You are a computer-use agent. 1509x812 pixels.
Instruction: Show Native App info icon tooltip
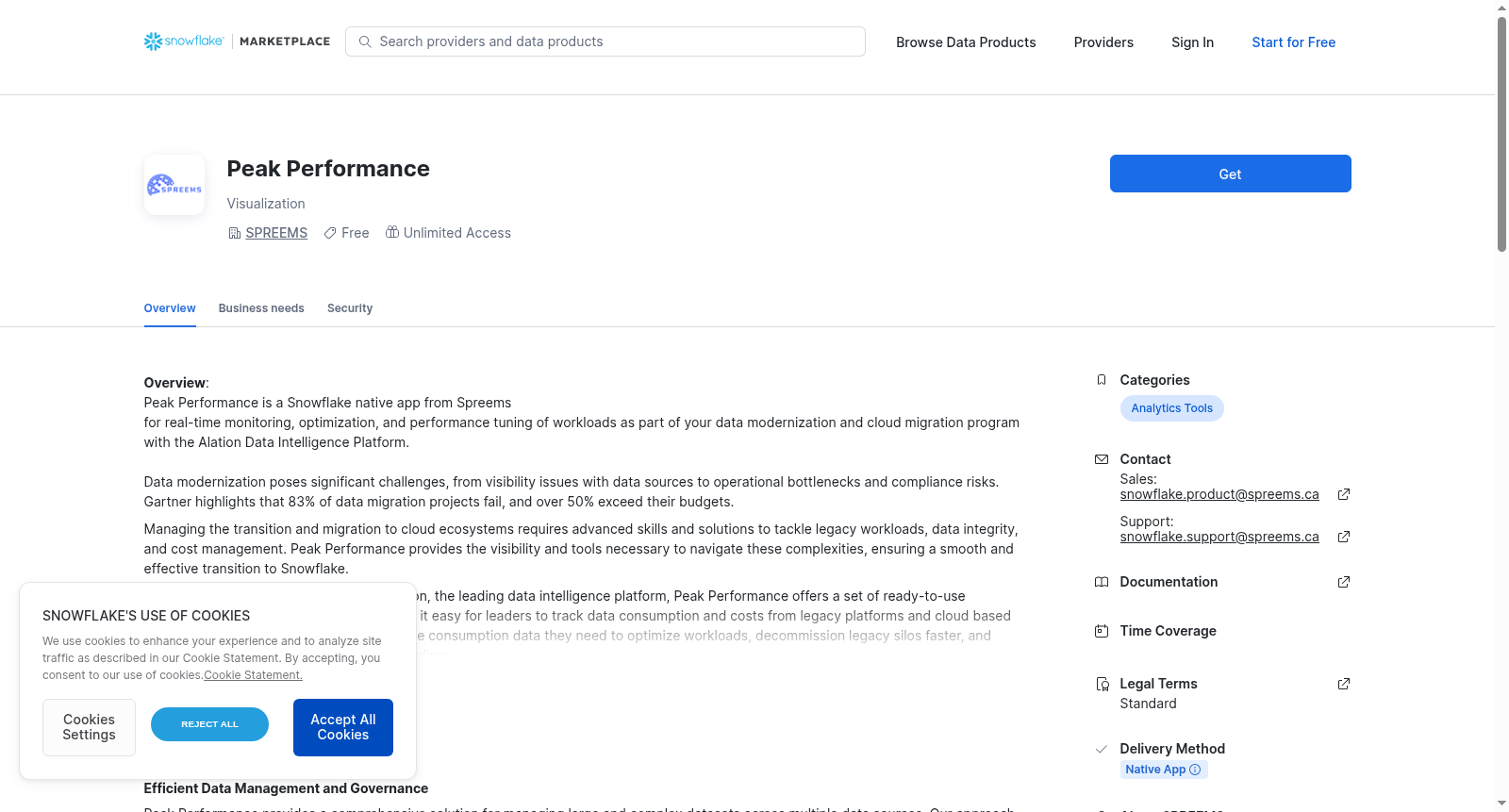(1195, 770)
